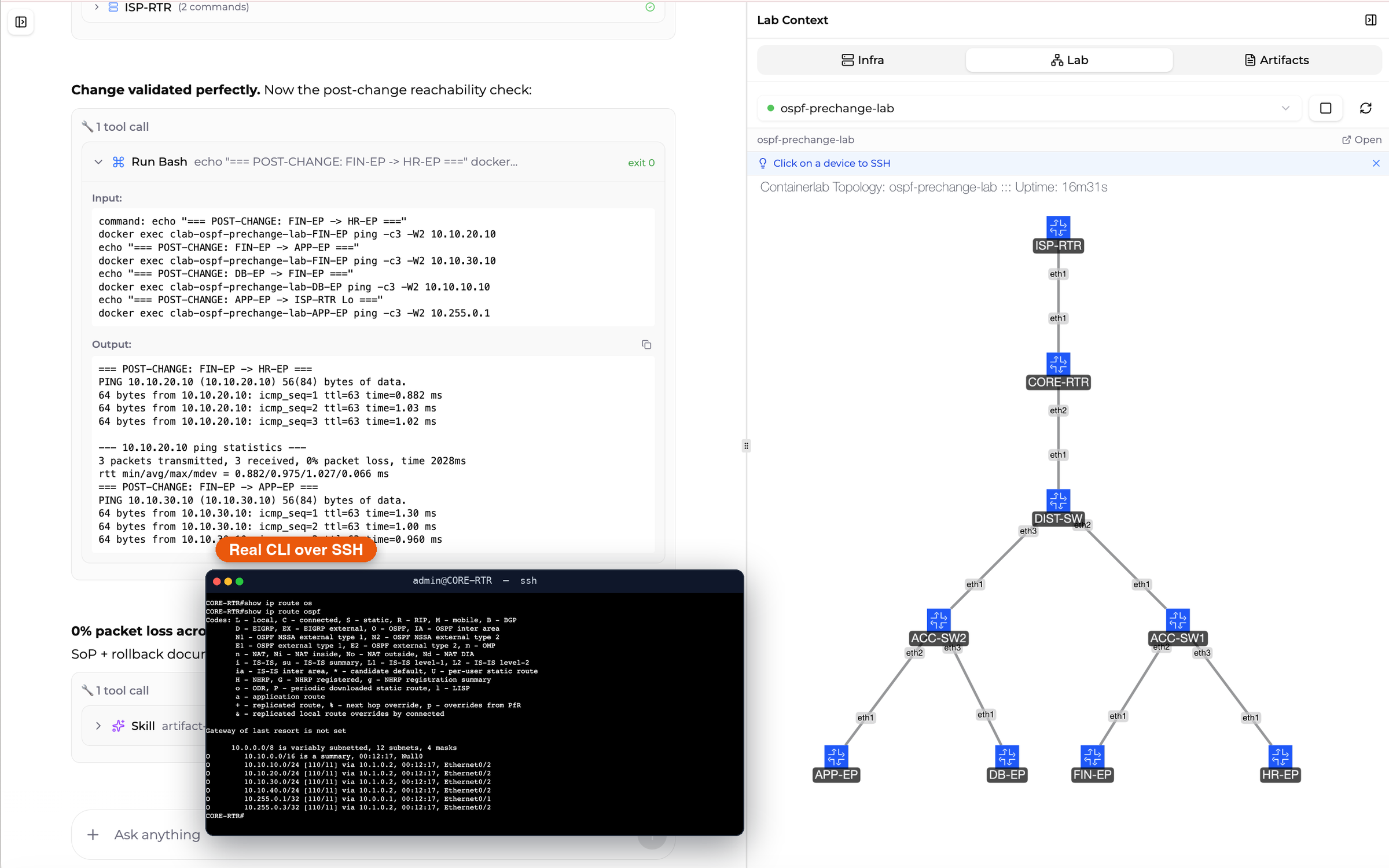Click the CORE-RTR router node icon
This screenshot has height=868, width=1389.
1058,363
